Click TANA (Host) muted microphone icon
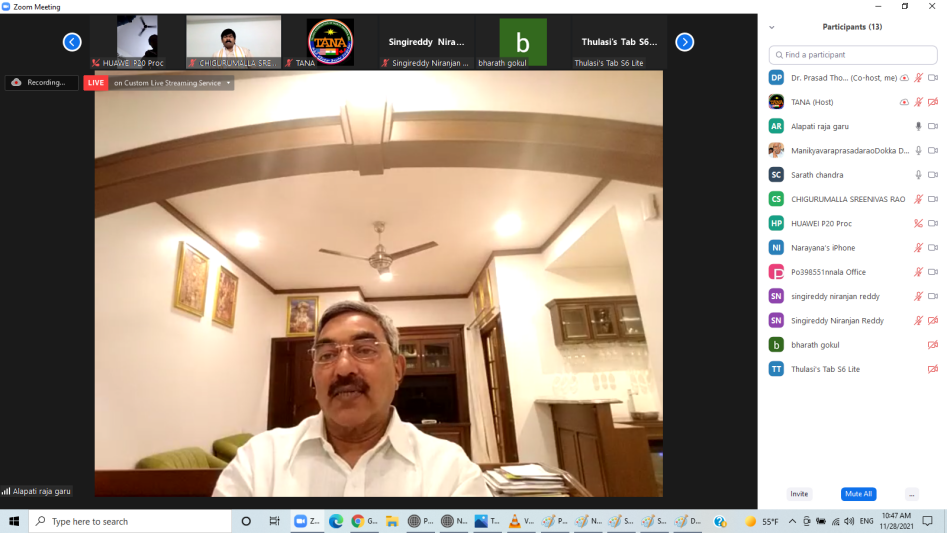 pos(919,102)
